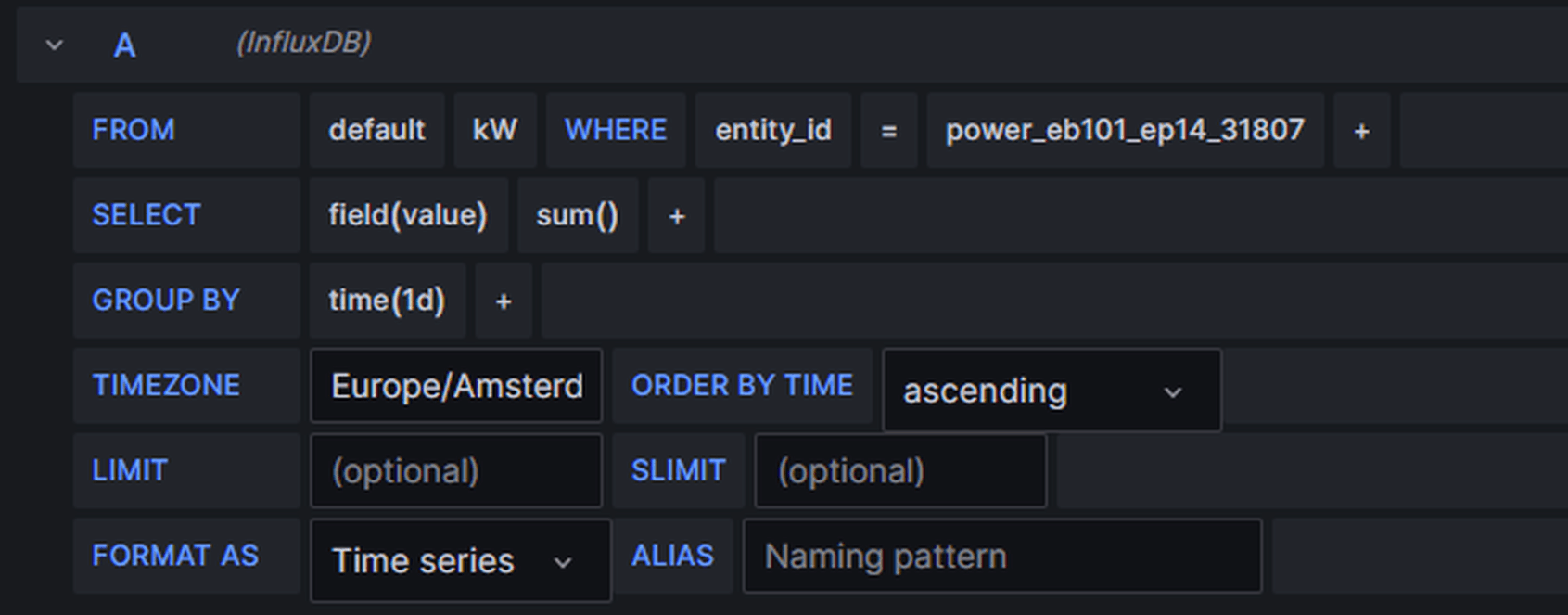Change the kW measurement segment
Viewport: 1568px width, 615px height.
(x=494, y=131)
